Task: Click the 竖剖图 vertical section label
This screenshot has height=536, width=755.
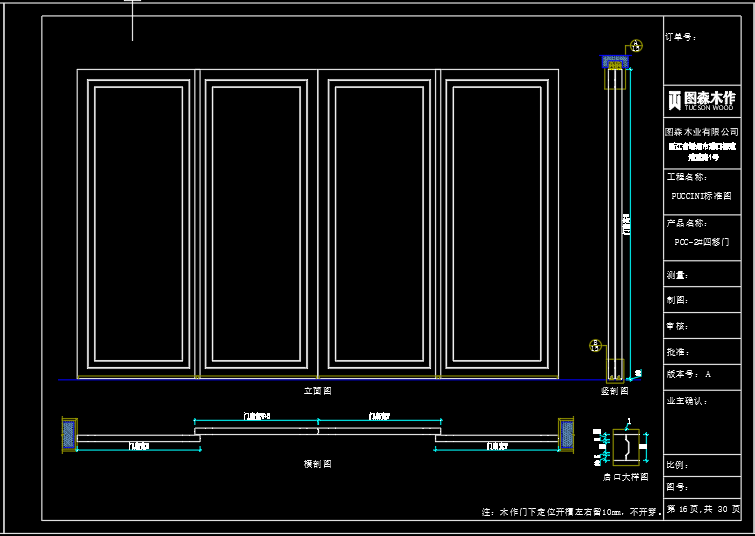Action: coord(614,391)
